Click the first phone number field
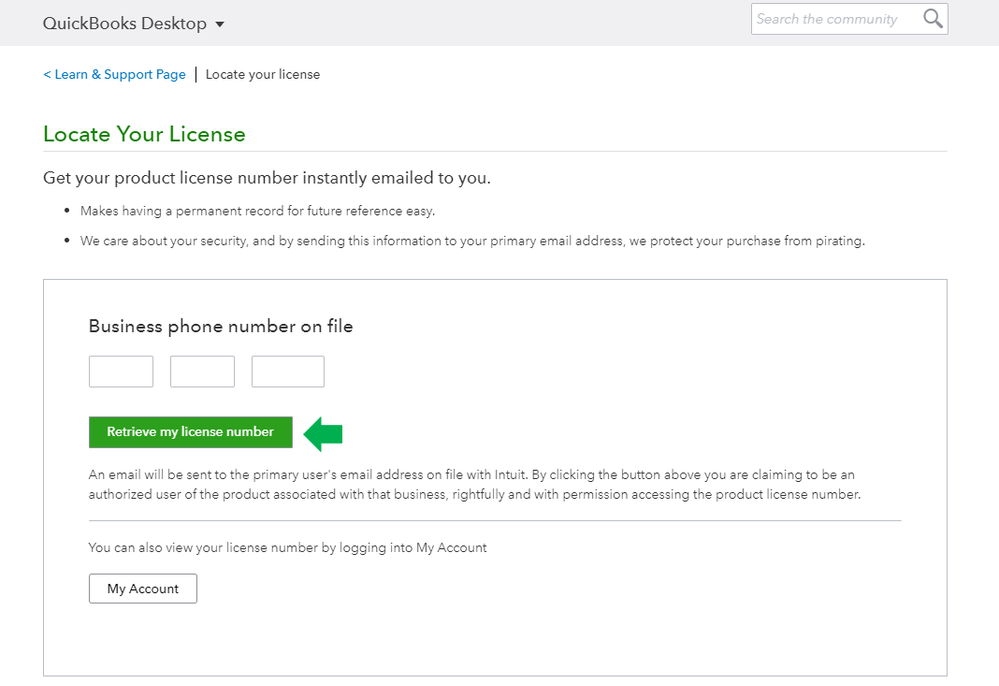This screenshot has width=999, height=686. click(x=120, y=371)
